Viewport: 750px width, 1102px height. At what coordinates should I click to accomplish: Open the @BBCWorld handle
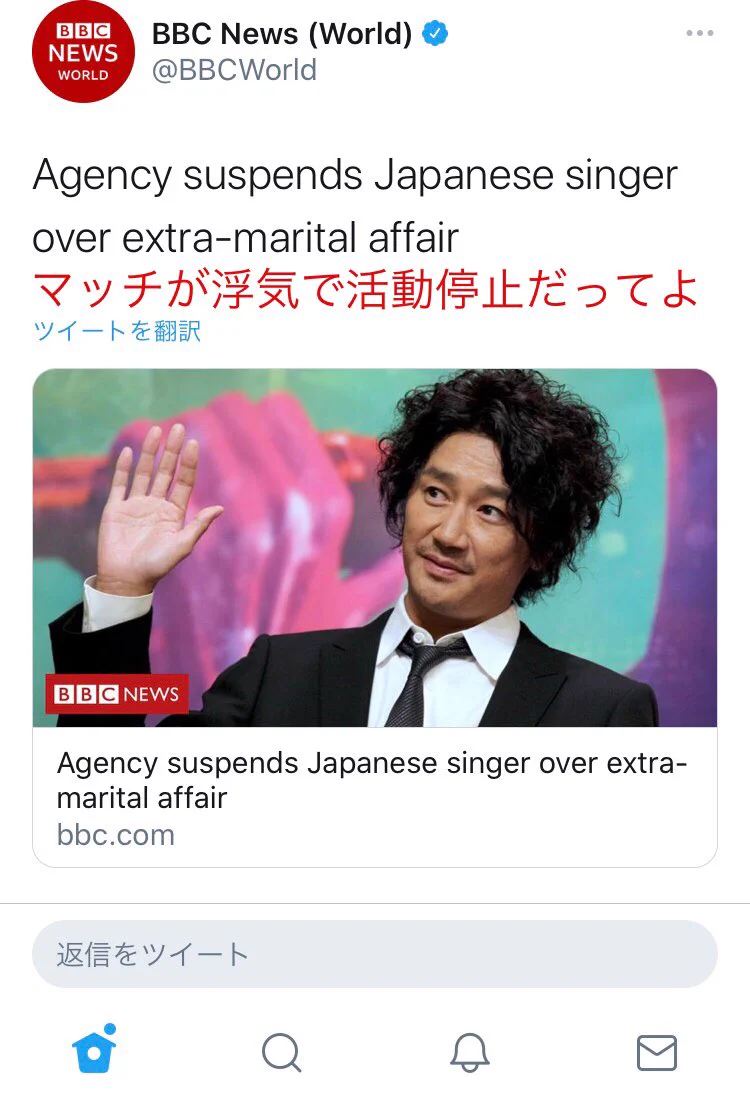click(x=234, y=70)
